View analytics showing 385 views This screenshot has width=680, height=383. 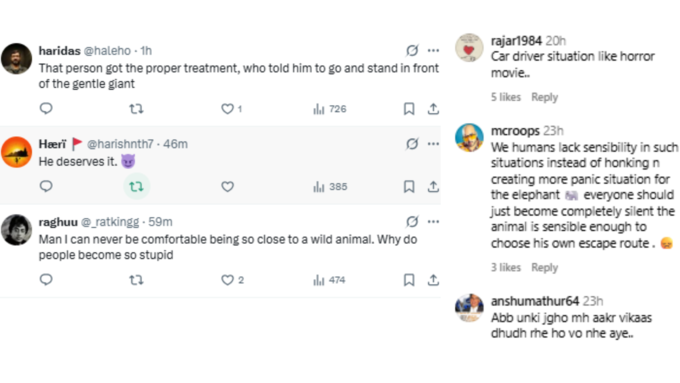(x=330, y=187)
